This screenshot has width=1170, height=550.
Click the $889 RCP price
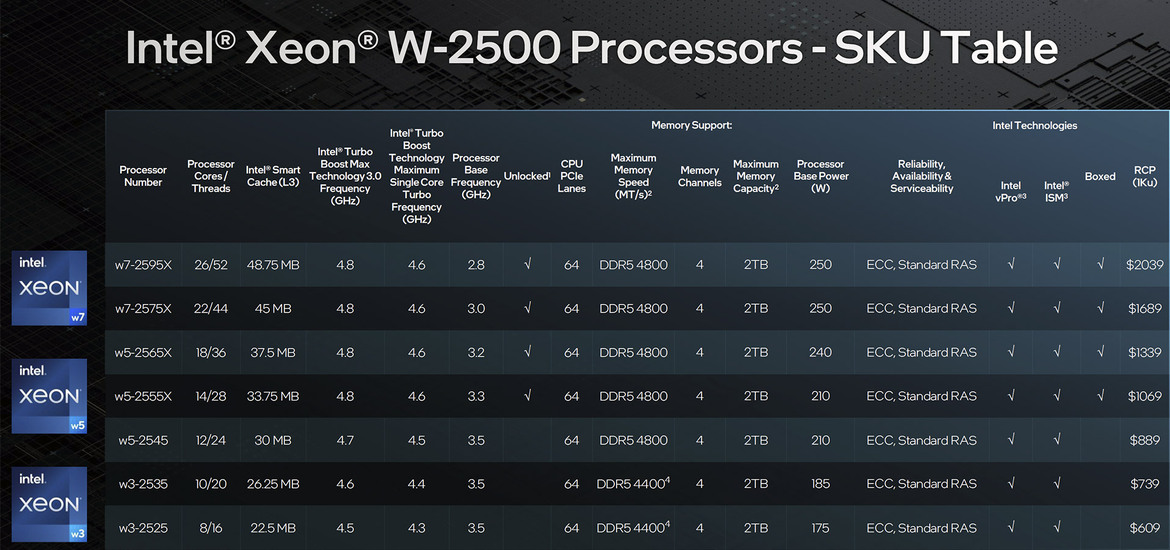tap(1145, 441)
